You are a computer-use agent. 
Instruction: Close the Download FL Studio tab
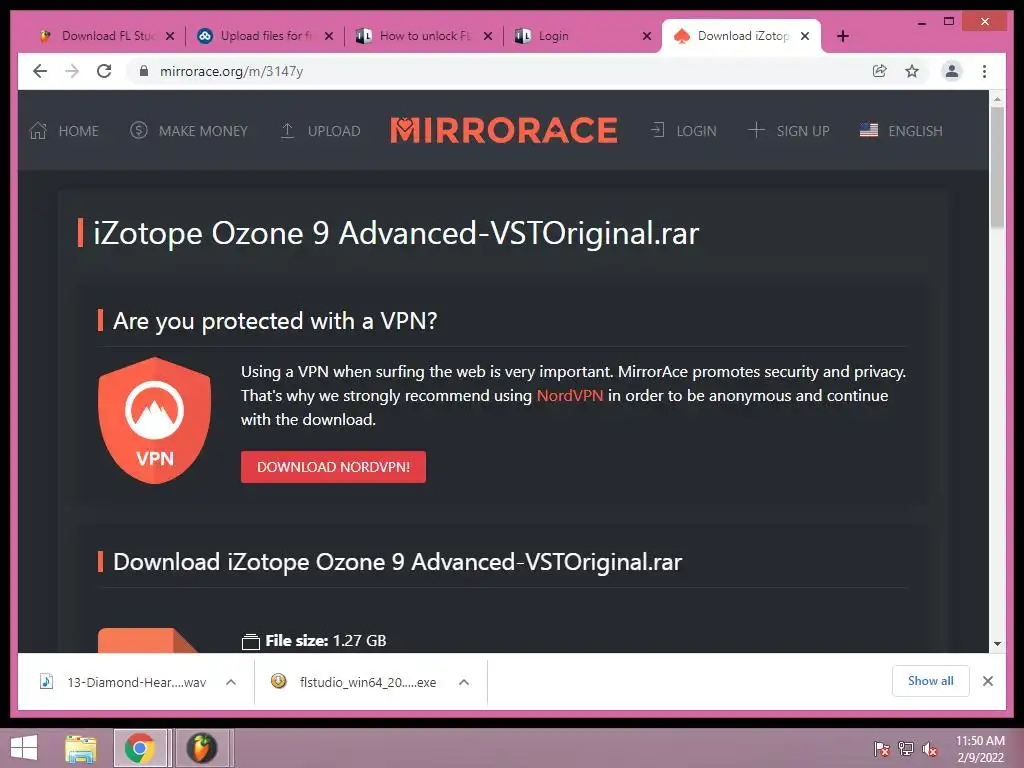tap(170, 36)
